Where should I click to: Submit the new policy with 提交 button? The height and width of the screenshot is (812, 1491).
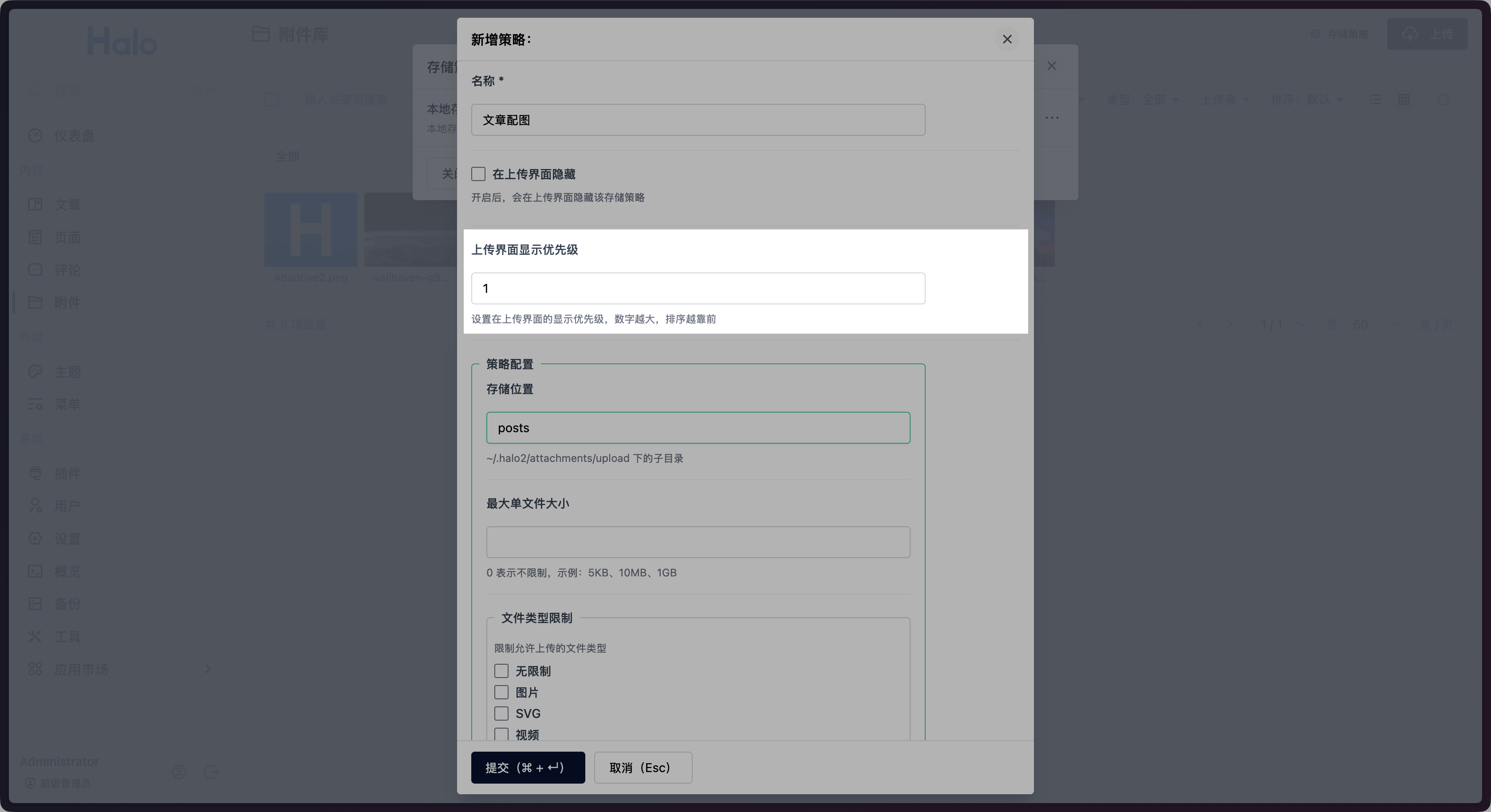528,768
